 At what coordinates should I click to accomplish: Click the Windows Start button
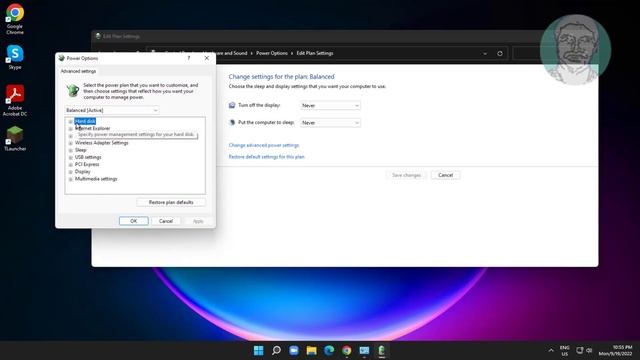(258, 351)
